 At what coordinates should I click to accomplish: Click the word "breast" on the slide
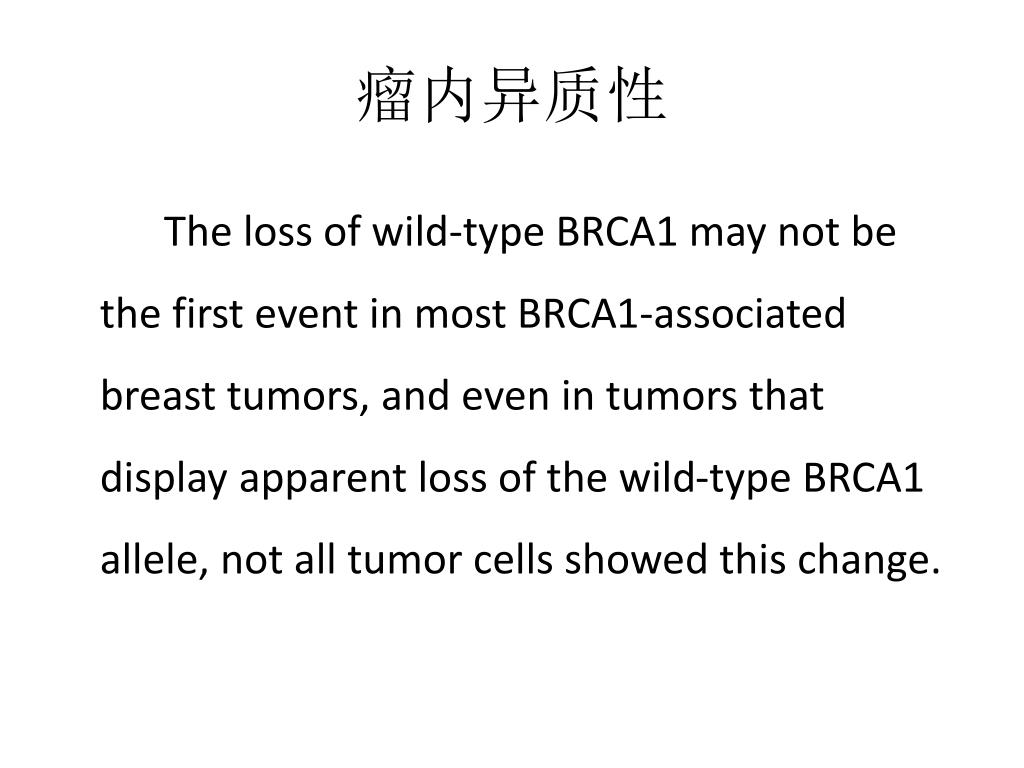click(159, 397)
